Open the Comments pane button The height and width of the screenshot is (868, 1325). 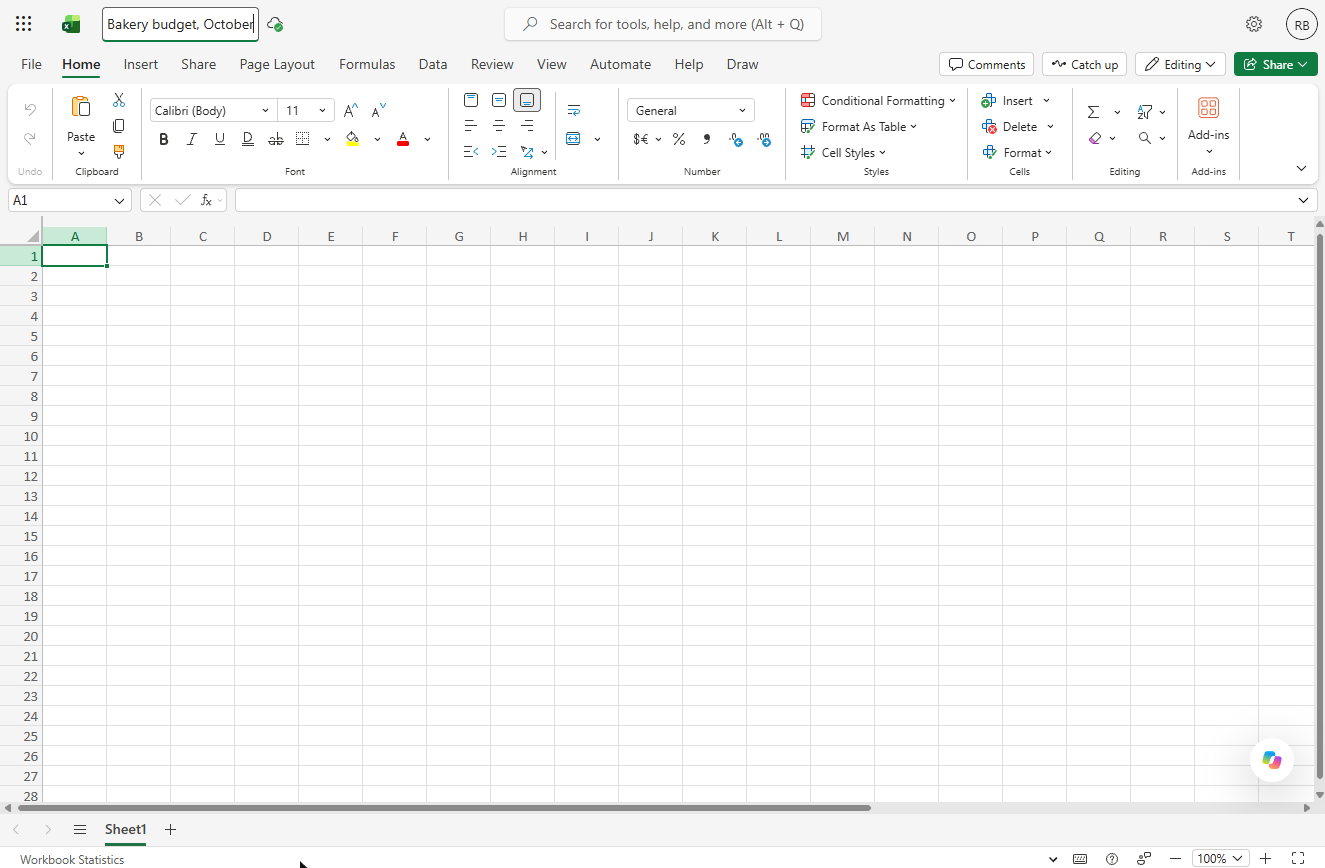(987, 64)
